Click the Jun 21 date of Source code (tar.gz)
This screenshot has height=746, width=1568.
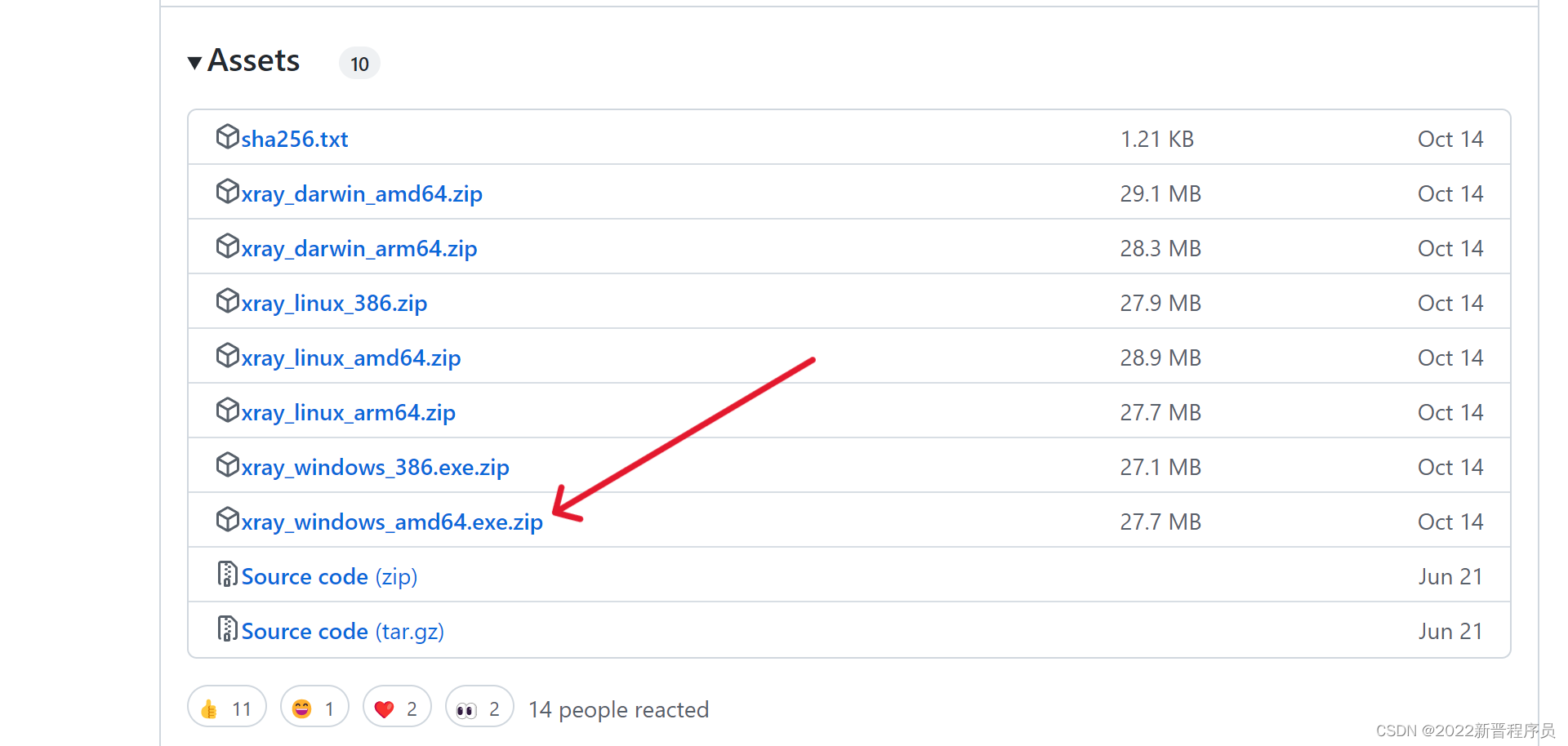[1450, 632]
